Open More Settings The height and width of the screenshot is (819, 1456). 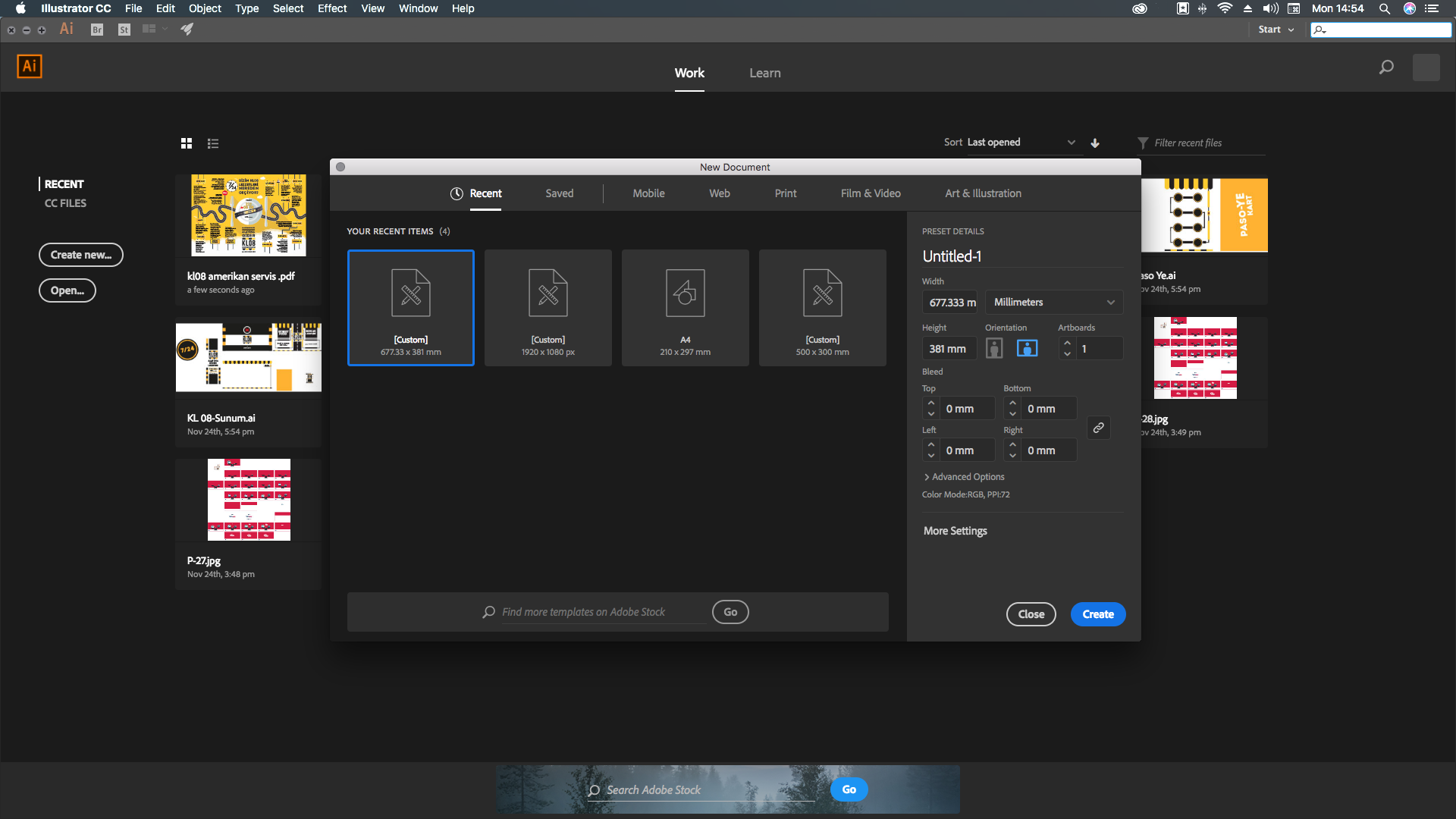click(x=955, y=531)
